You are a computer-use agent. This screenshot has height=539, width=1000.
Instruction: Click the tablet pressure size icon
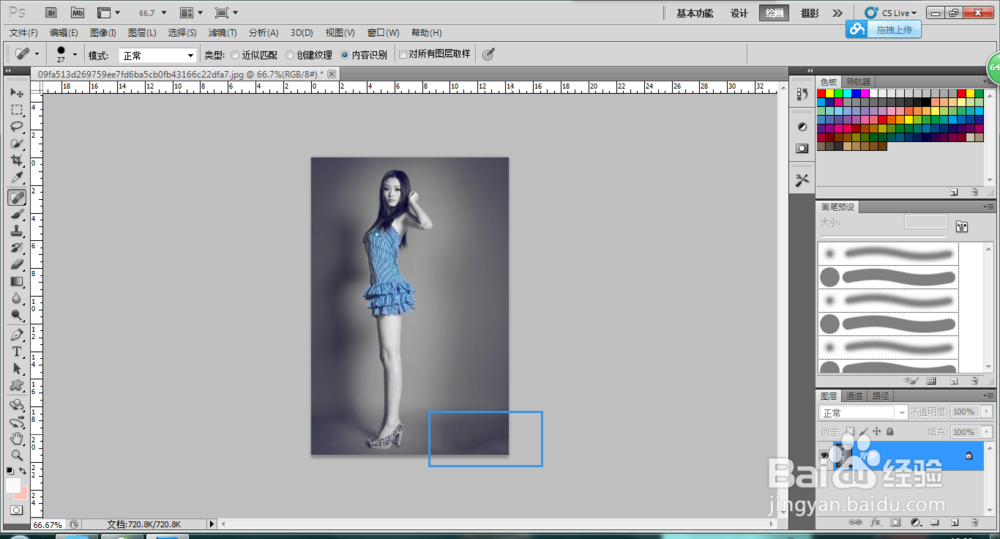pos(488,54)
